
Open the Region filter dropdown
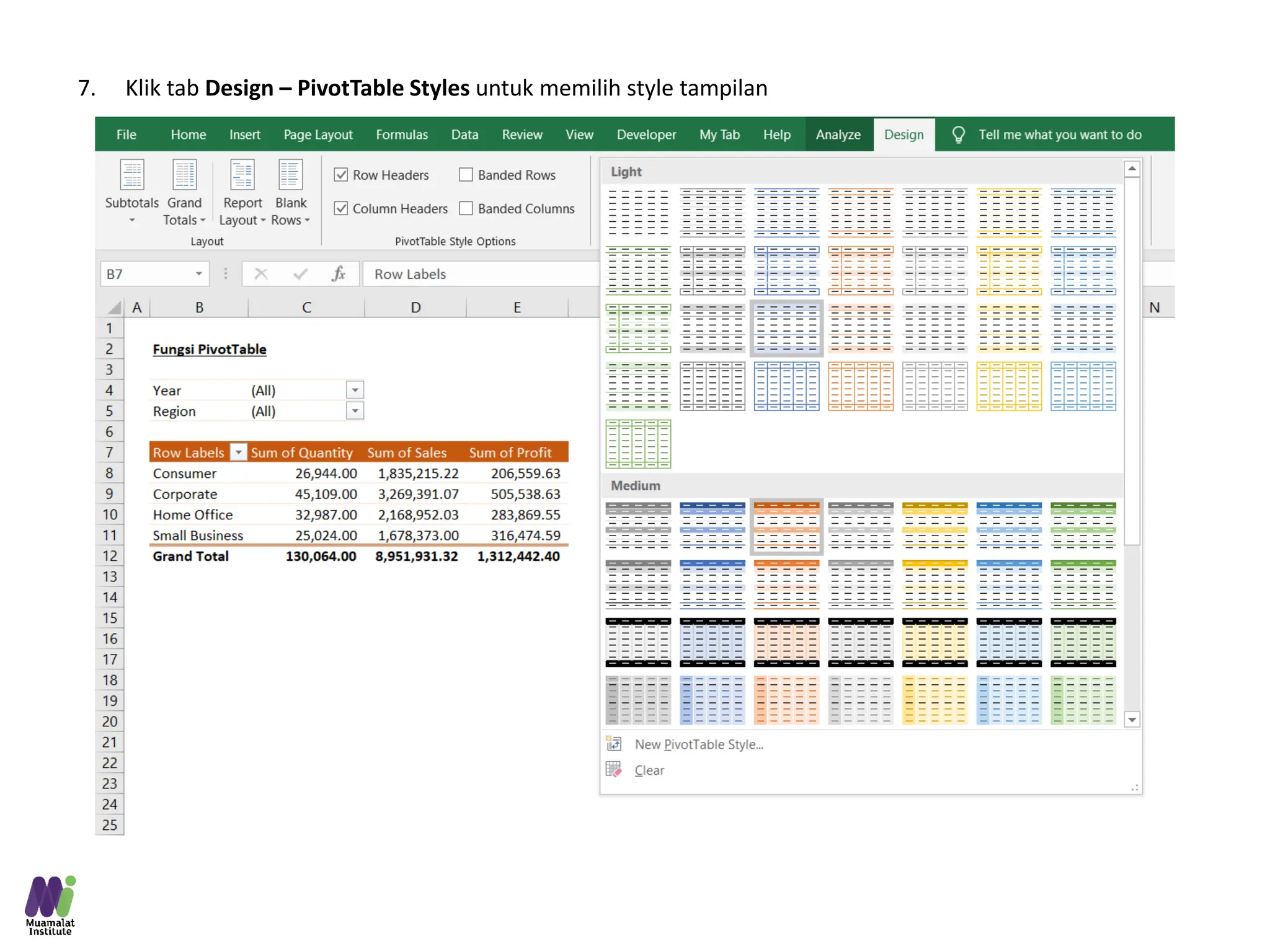[355, 411]
